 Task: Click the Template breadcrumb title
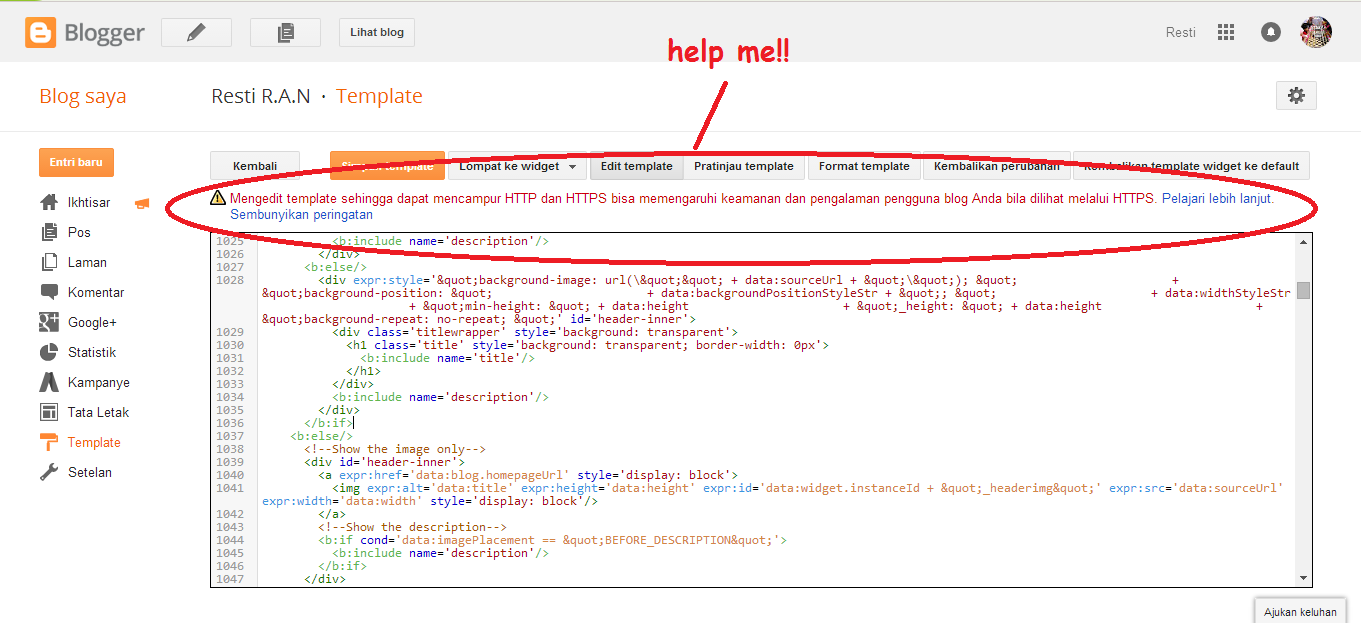pos(379,96)
